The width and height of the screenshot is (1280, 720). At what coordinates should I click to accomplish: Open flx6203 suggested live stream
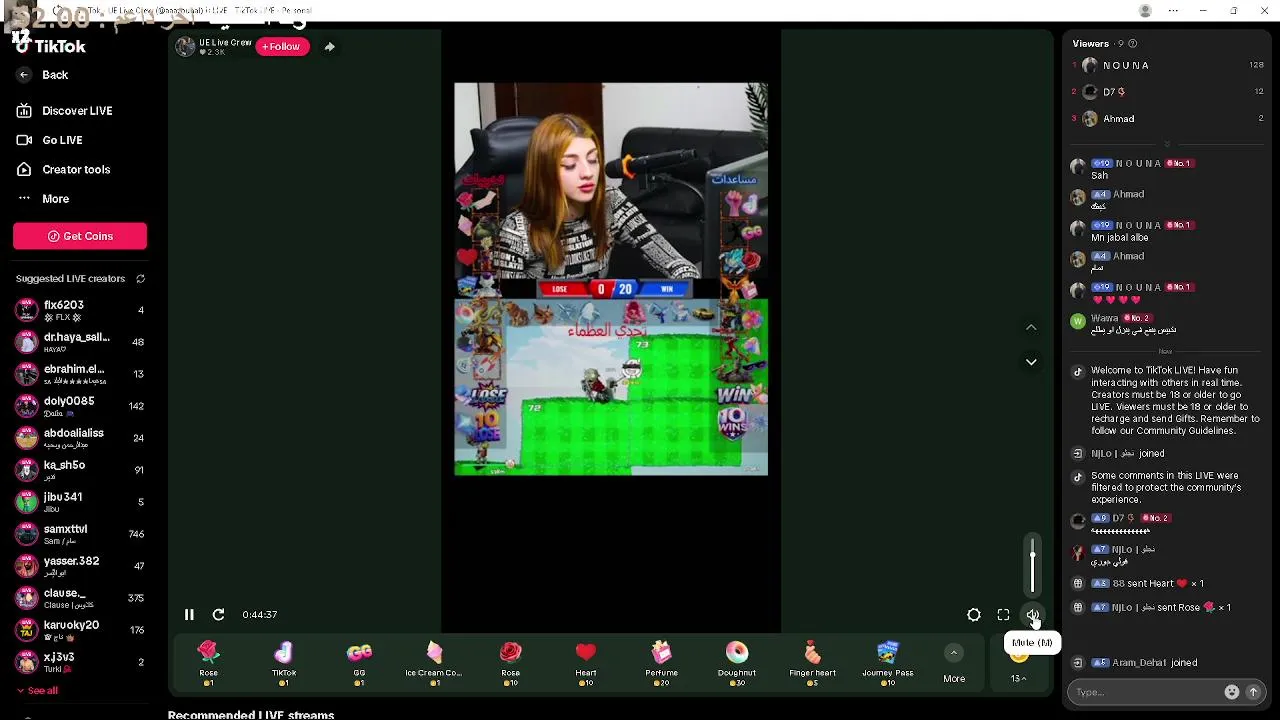(80, 310)
